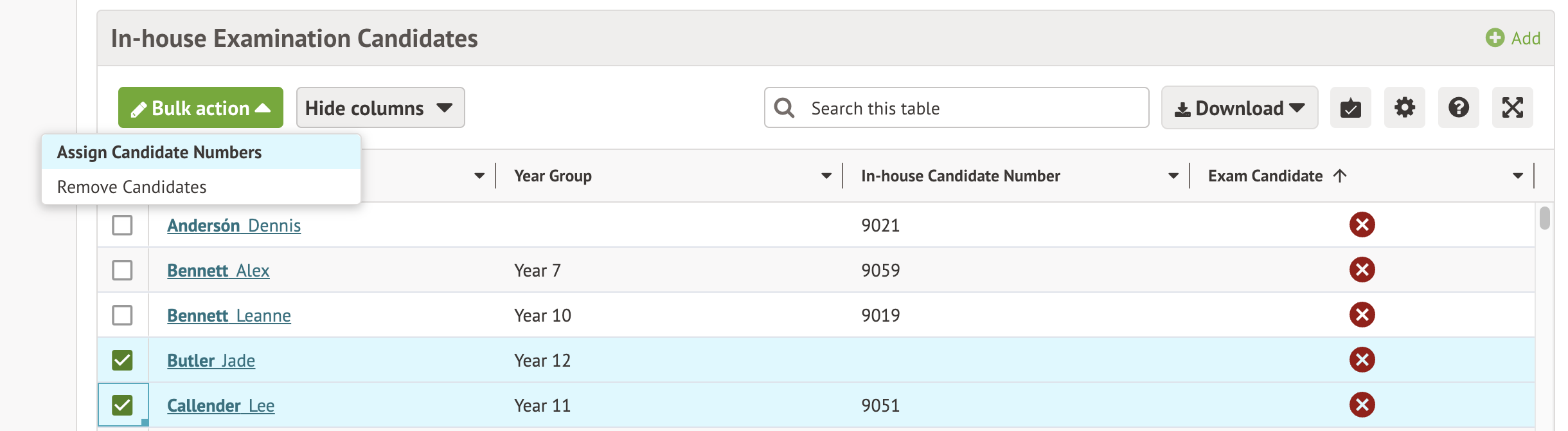Click the clipboard check icon button
Viewport: 1568px width, 431px height.
coord(1350,107)
